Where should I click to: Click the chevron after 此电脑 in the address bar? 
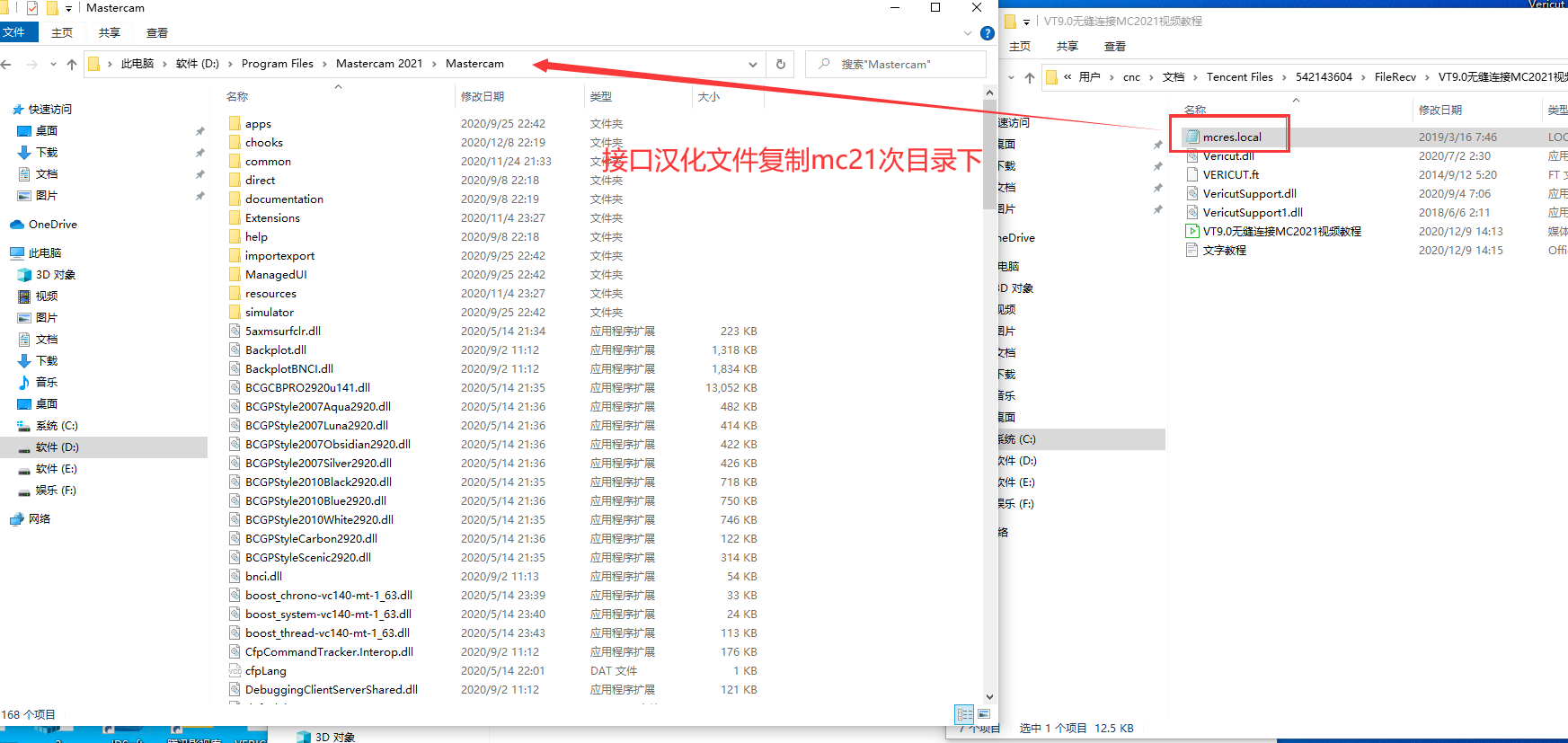165,64
